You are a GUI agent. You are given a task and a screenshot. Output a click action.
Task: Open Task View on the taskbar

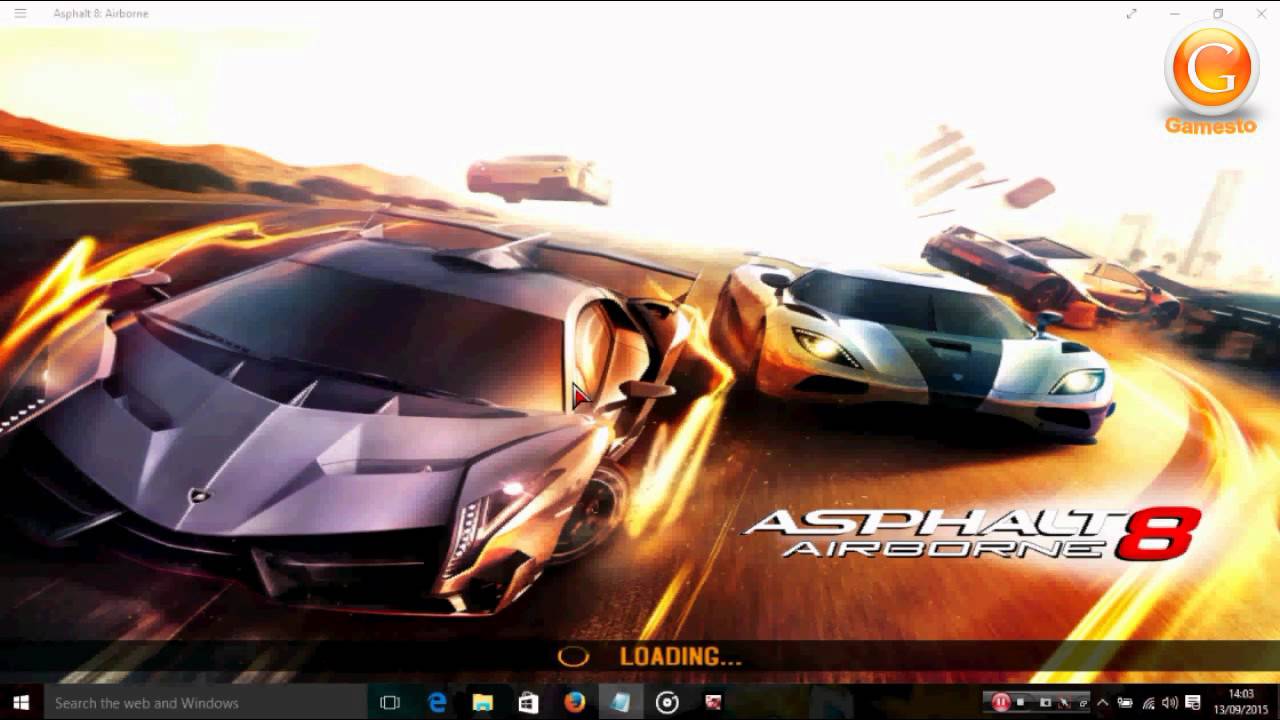[390, 703]
